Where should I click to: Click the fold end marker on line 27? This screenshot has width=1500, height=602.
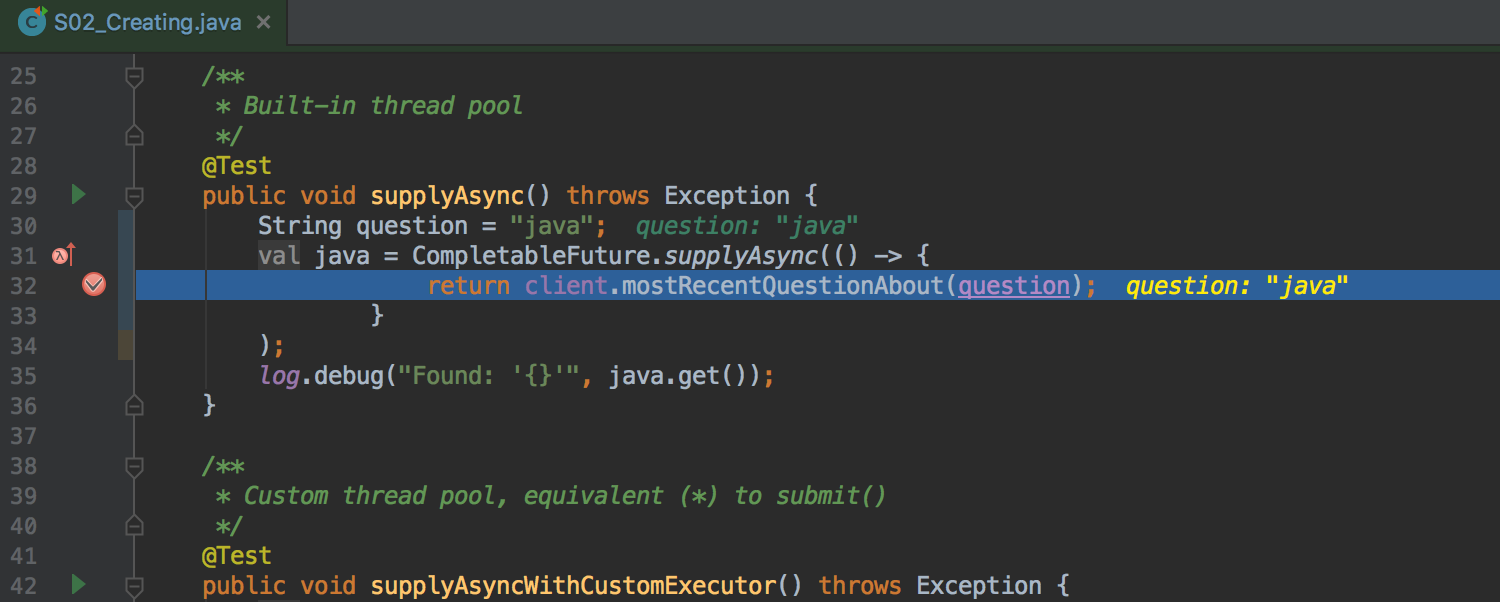tap(134, 136)
